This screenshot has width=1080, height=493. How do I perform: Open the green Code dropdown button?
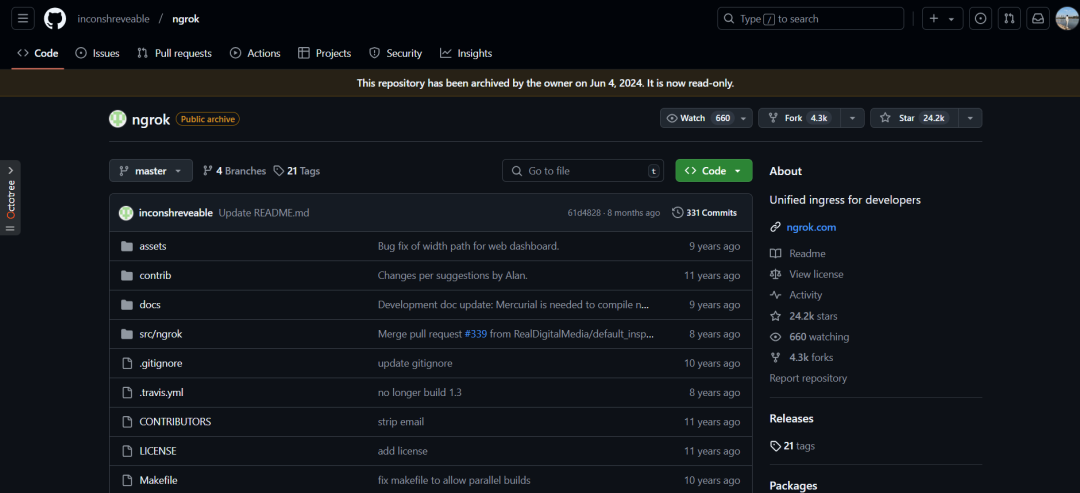coord(714,171)
